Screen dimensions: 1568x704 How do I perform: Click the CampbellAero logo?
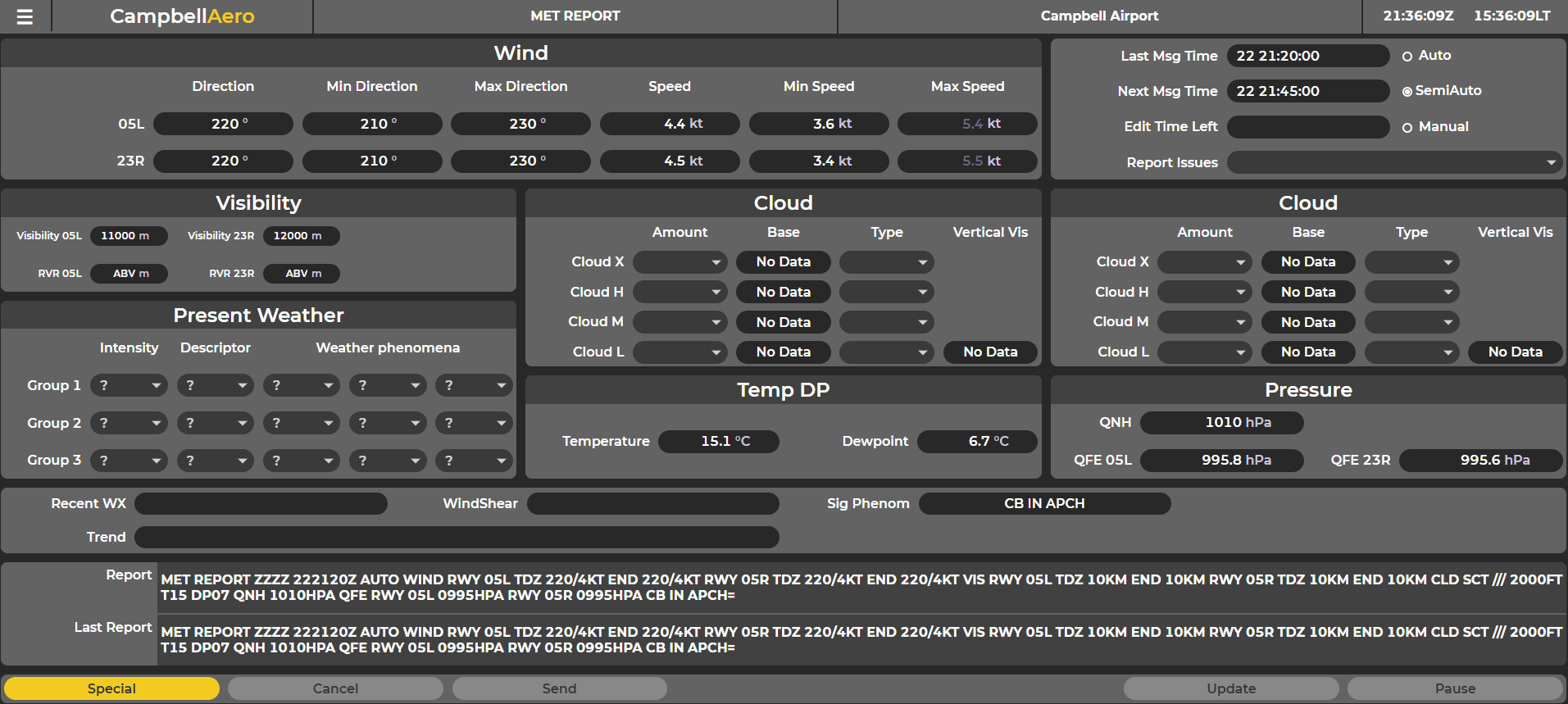(182, 16)
